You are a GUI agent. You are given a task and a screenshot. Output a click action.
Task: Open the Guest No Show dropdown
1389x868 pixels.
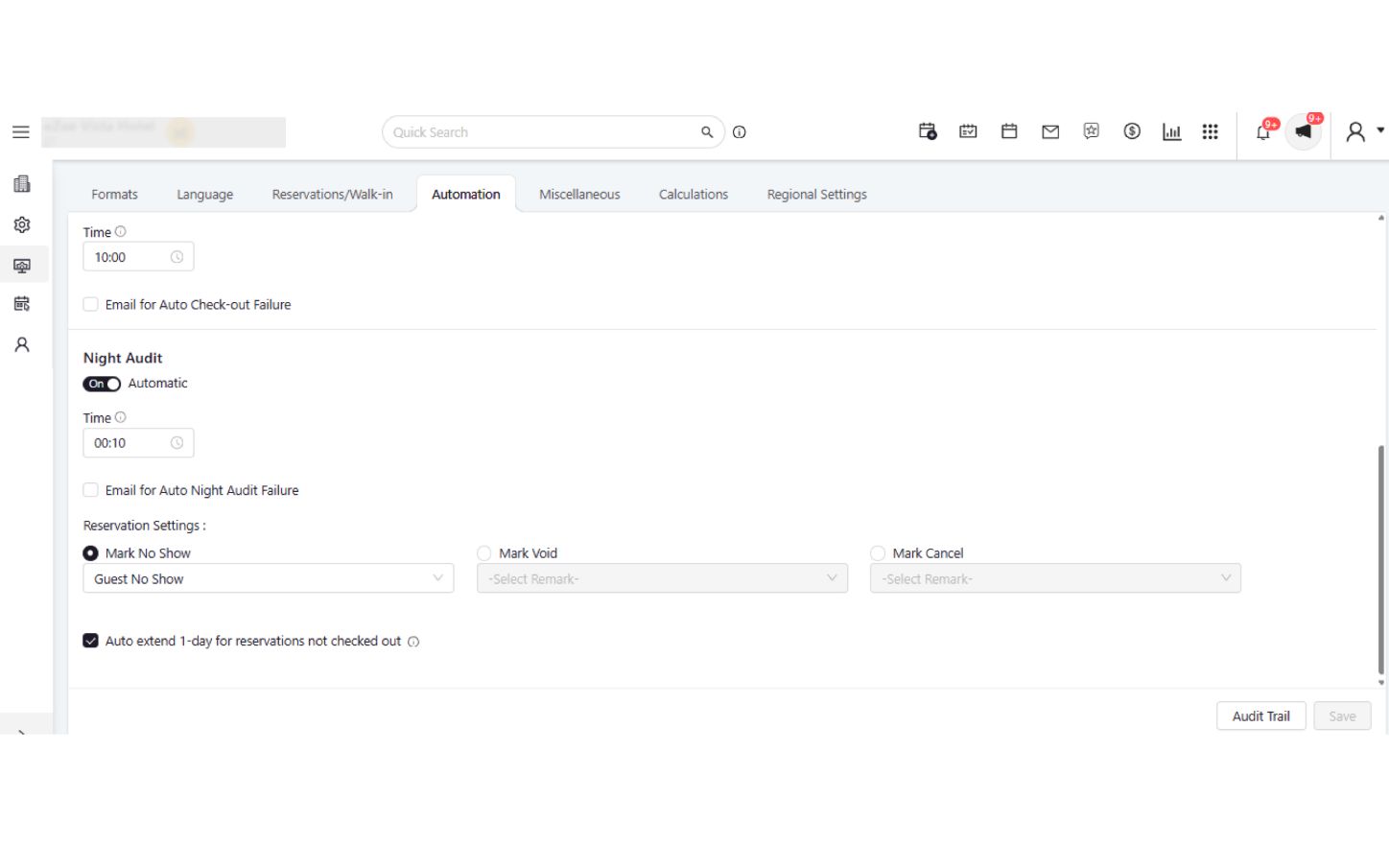click(269, 578)
